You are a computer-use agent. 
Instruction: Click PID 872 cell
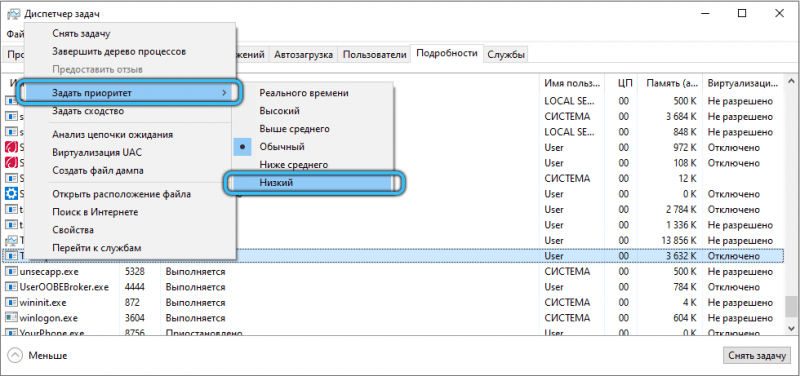pyautogui.click(x=132, y=303)
